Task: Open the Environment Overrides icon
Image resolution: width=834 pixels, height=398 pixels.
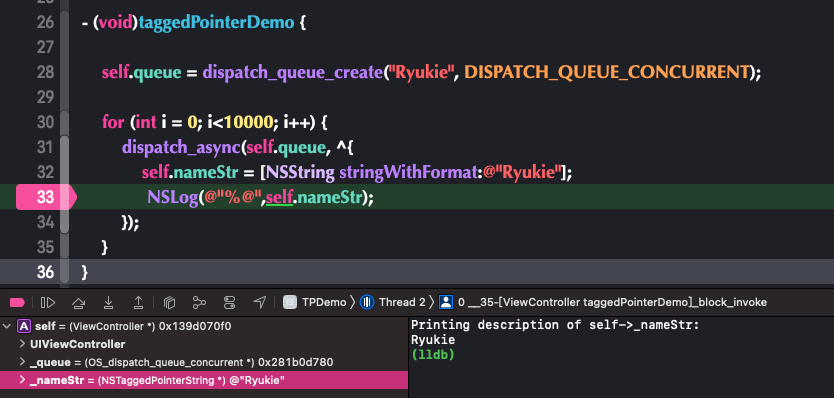Action: tap(229, 303)
